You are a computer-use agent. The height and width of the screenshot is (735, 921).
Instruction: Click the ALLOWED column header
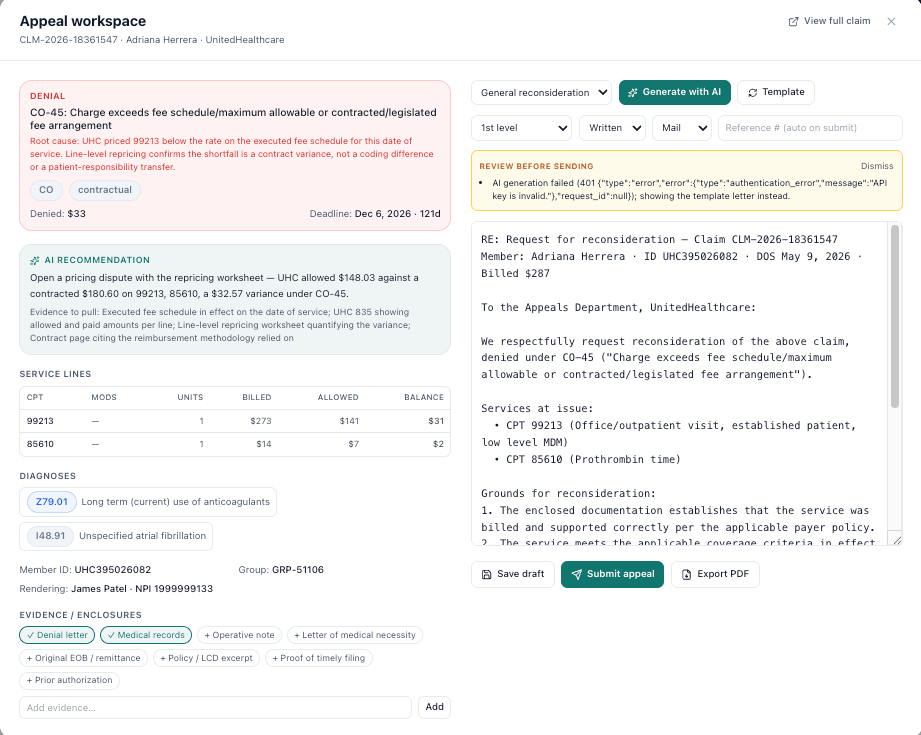coord(338,398)
